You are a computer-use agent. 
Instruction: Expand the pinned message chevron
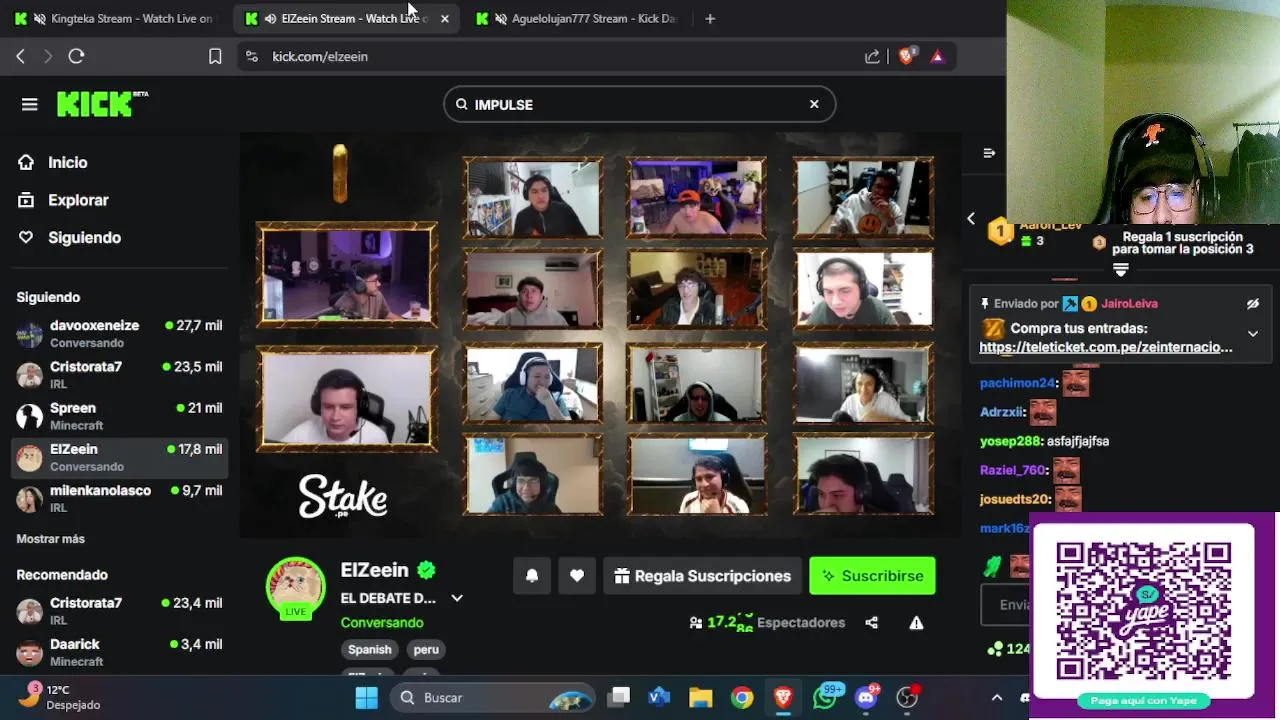pos(1253,333)
